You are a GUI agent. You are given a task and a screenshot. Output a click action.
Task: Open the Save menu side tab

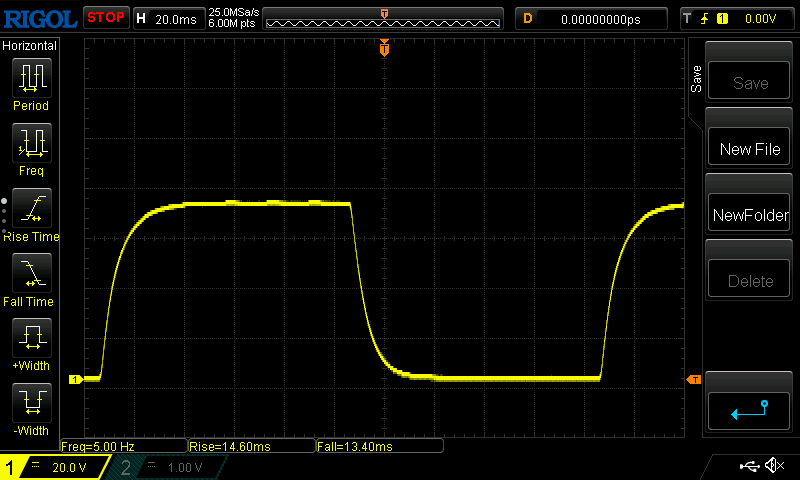(696, 80)
